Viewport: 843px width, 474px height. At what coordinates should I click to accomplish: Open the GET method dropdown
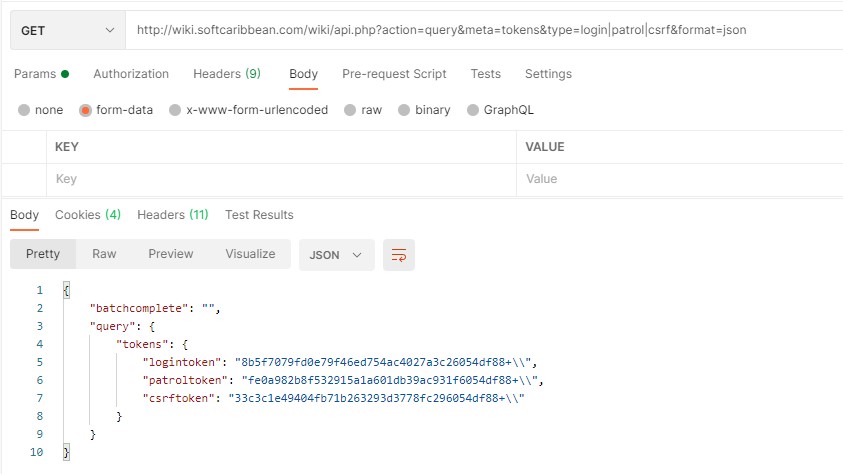(x=67, y=30)
